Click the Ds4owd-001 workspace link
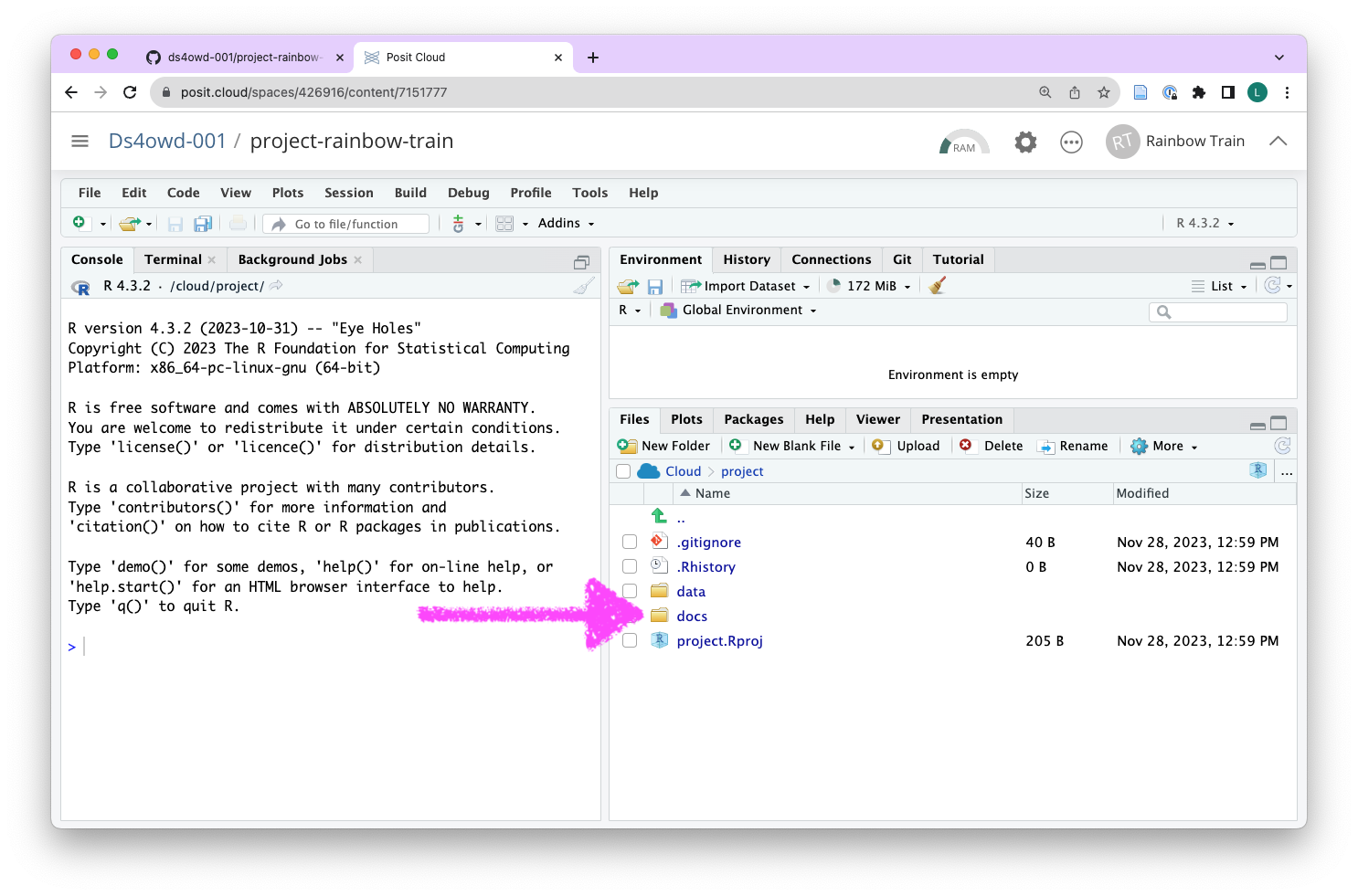 [x=166, y=142]
